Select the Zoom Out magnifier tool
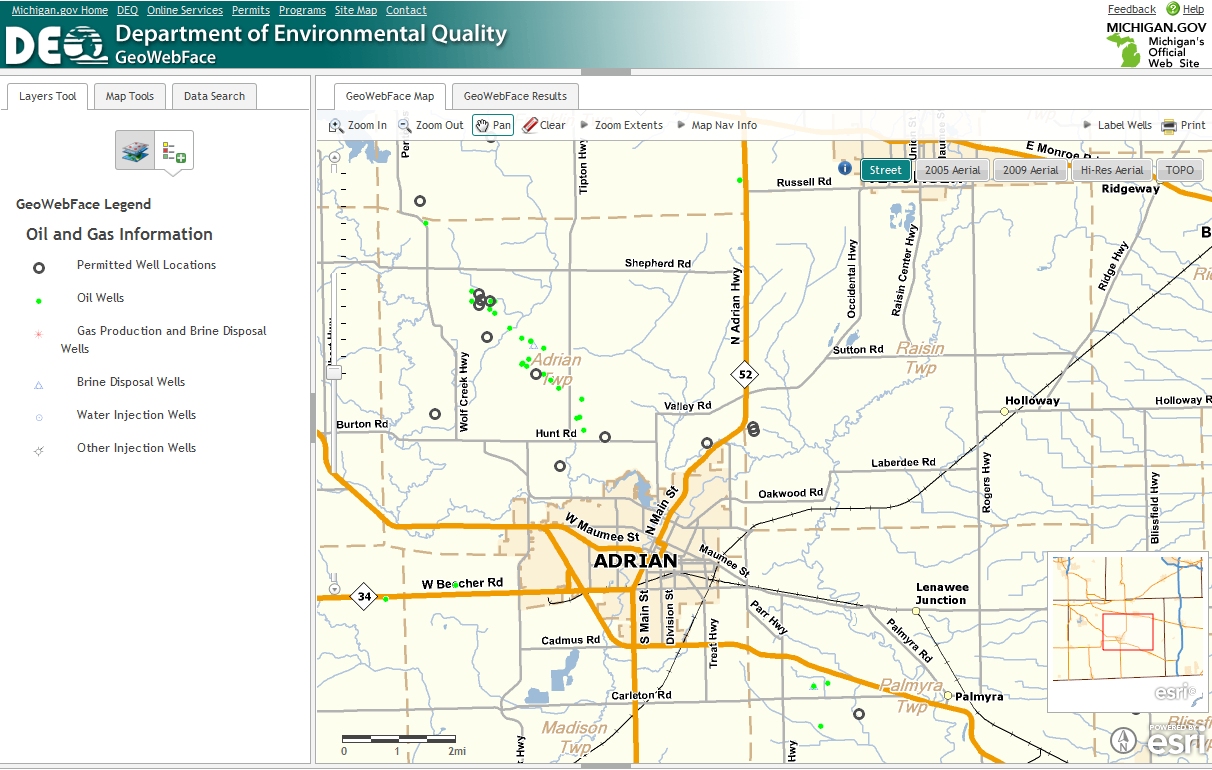The image size is (1212, 770). (430, 125)
